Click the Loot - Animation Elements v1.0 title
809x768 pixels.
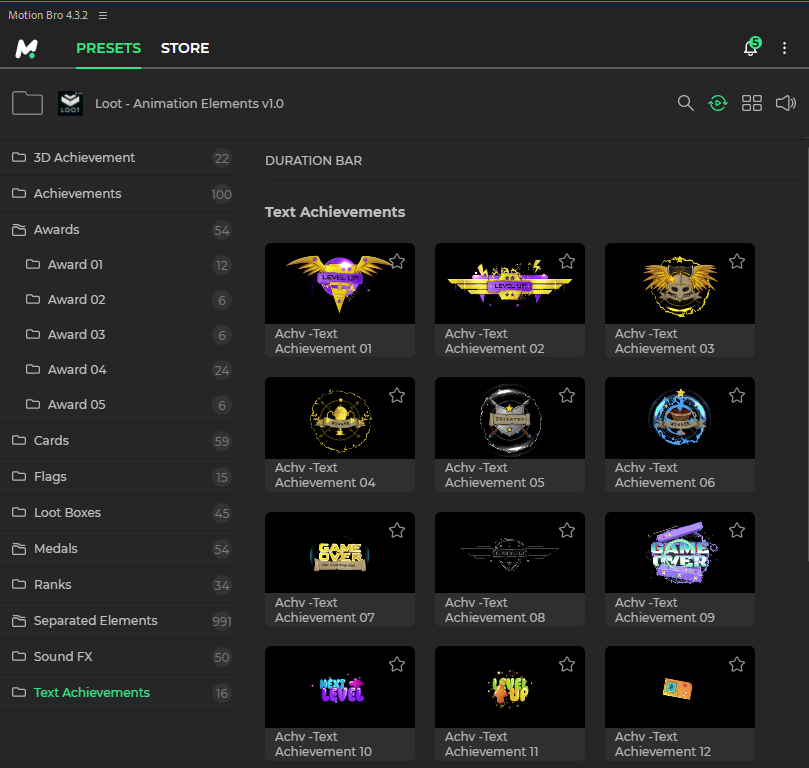click(189, 104)
